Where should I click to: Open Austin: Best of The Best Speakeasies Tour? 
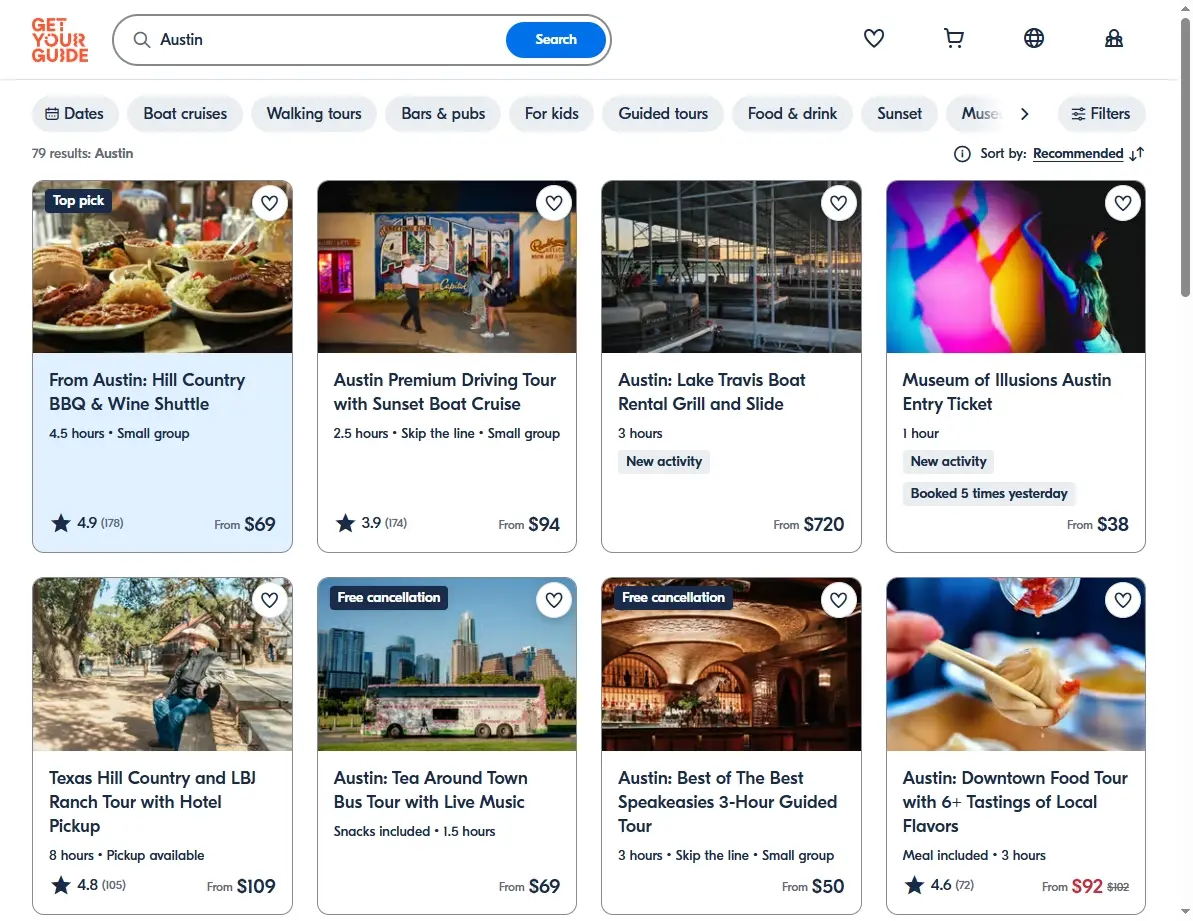tap(727, 802)
